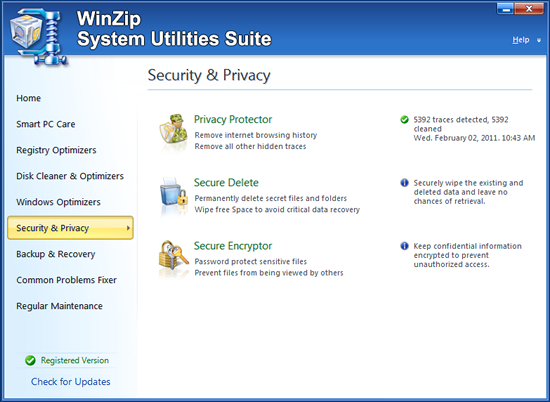Click Check for Updates link

71,382
